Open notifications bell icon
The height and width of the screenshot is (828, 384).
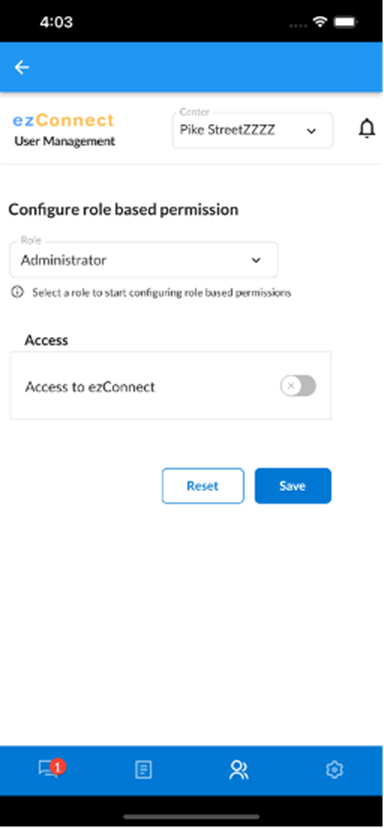(367, 129)
